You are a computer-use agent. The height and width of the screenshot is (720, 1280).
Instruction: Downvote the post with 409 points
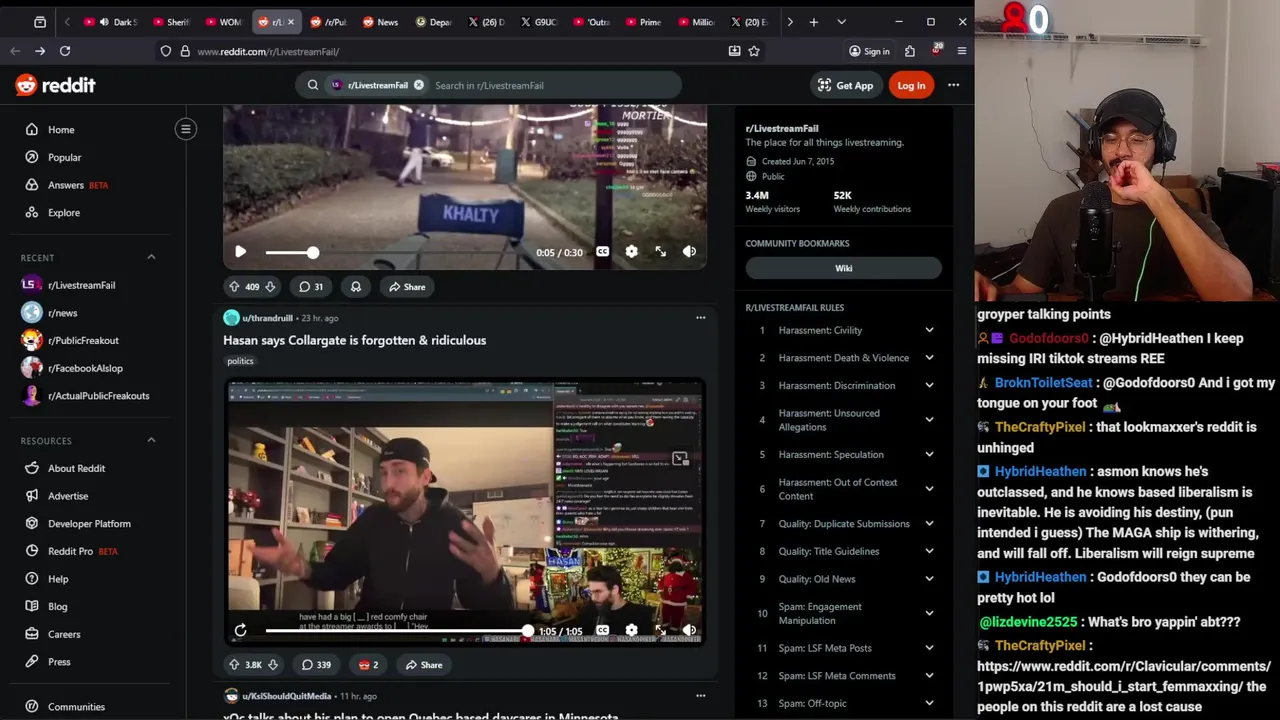click(269, 287)
